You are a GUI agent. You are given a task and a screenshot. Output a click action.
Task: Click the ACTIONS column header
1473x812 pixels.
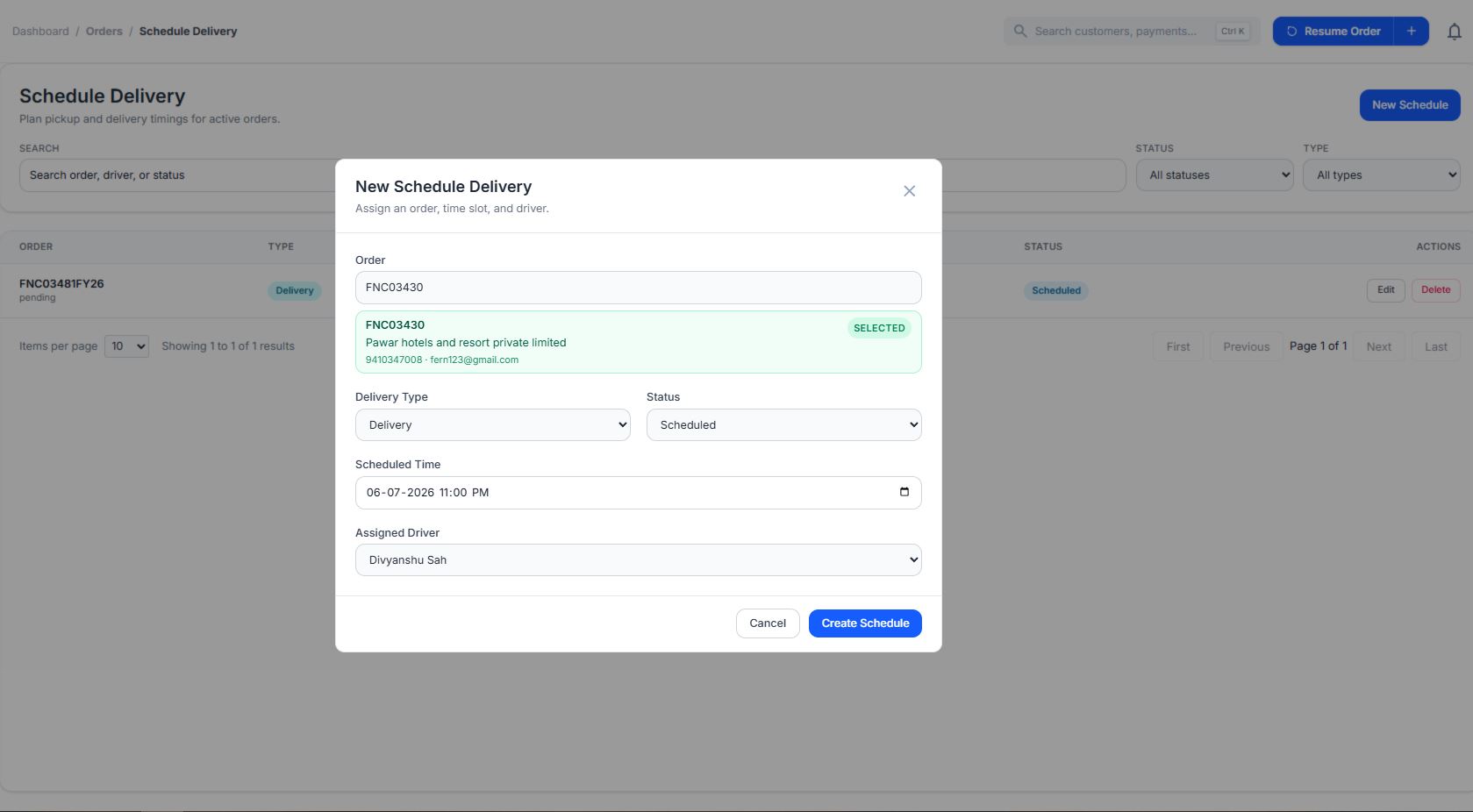(1438, 247)
